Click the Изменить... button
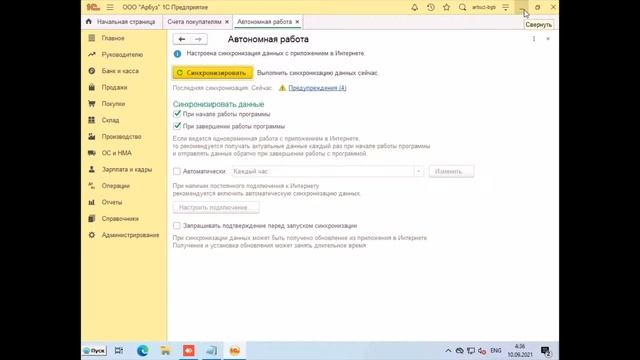Viewport: 640px width, 360px height. coord(451,171)
